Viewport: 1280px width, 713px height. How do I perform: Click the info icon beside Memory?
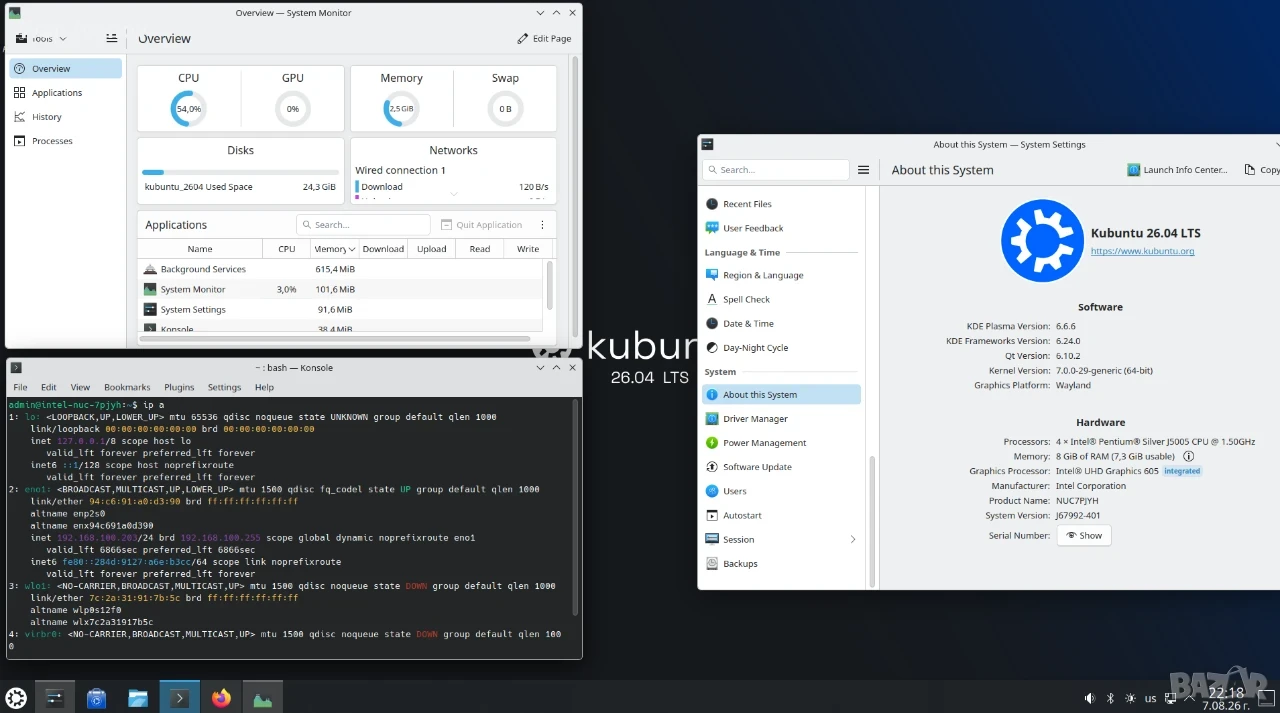1189,456
